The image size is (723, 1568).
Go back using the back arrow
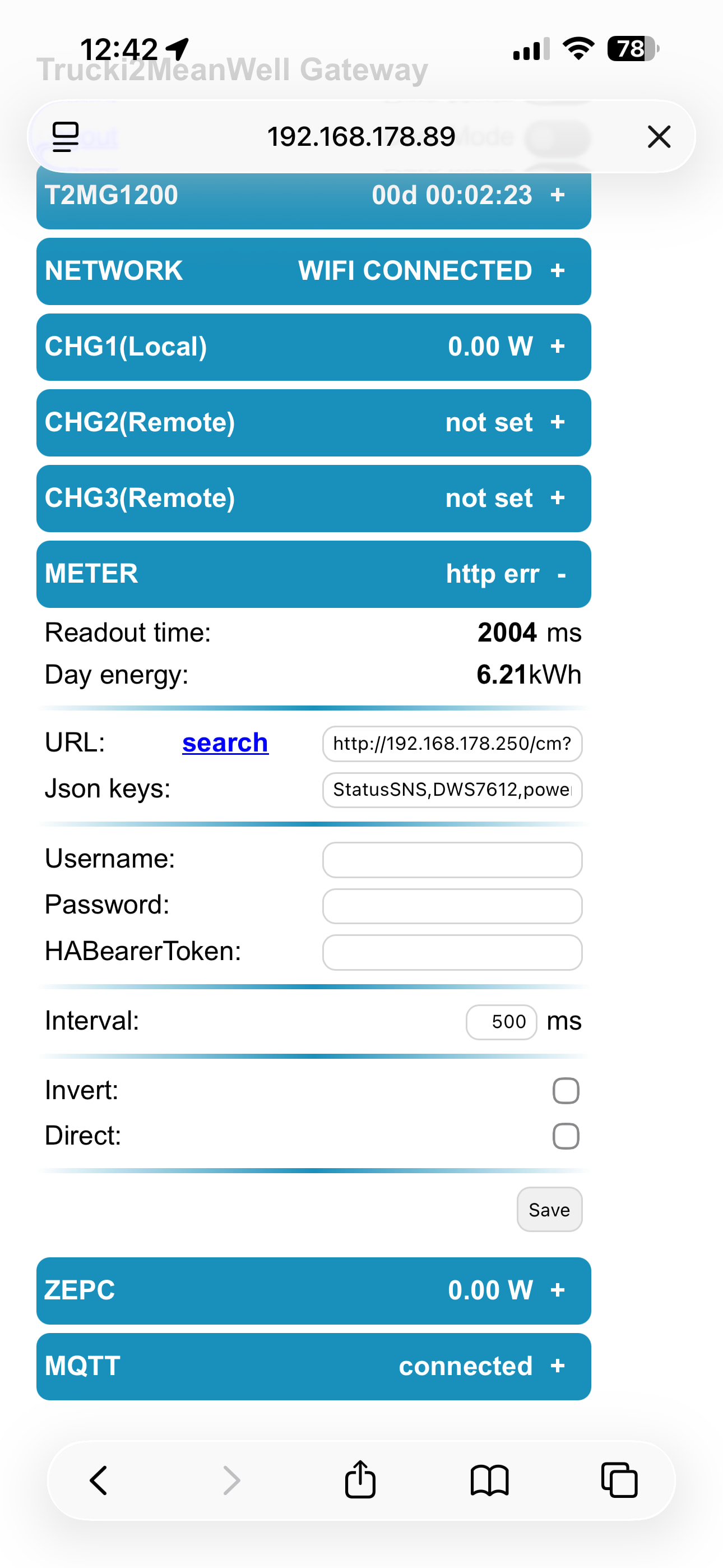[x=99, y=1480]
